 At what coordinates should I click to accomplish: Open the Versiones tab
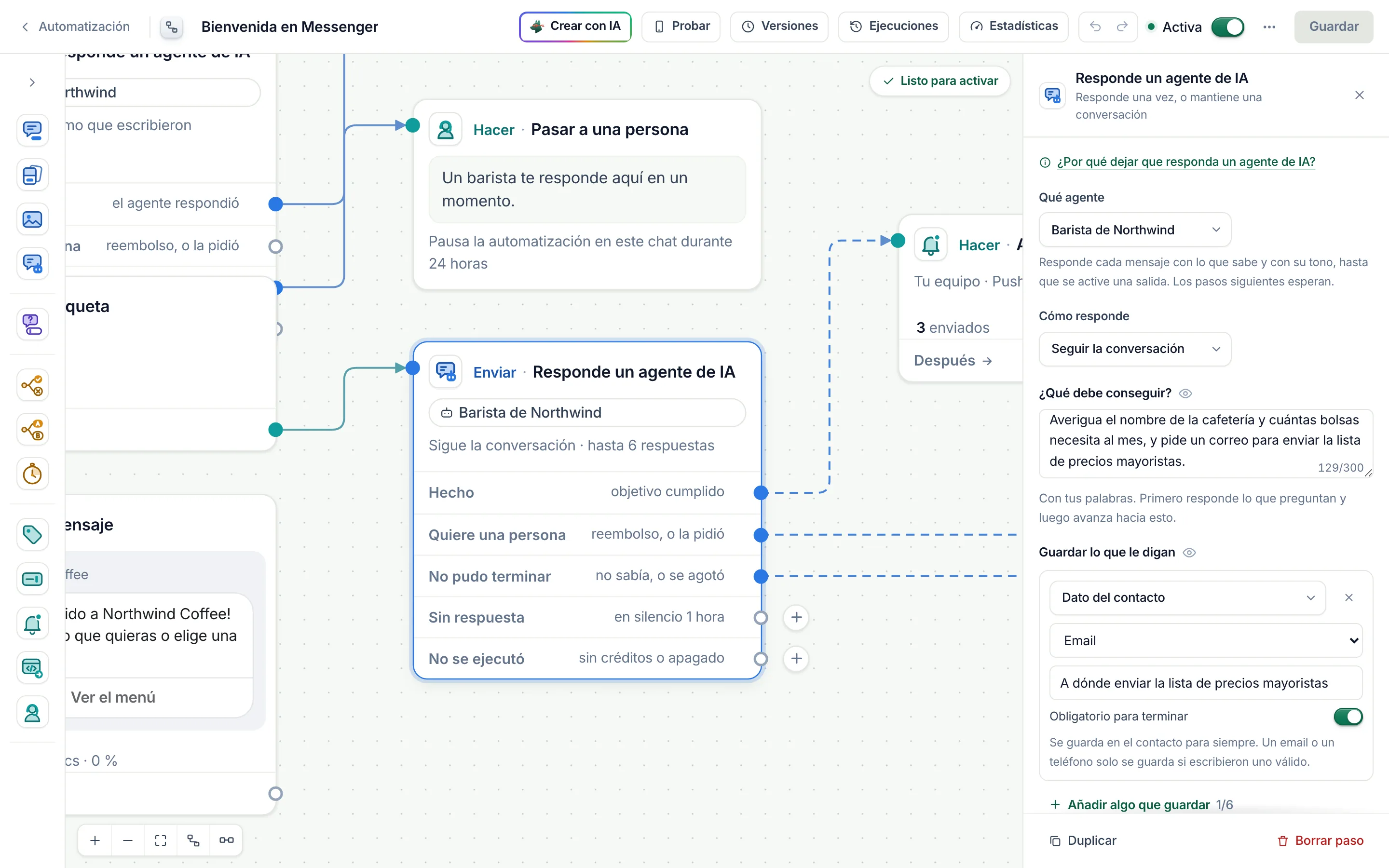pyautogui.click(x=779, y=27)
